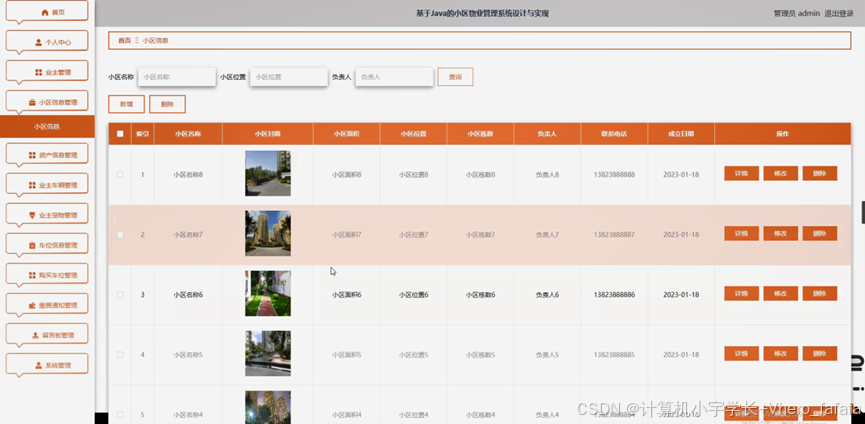Click the 管理员 admin user label
Viewport: 865px width, 424px height.
(x=797, y=13)
